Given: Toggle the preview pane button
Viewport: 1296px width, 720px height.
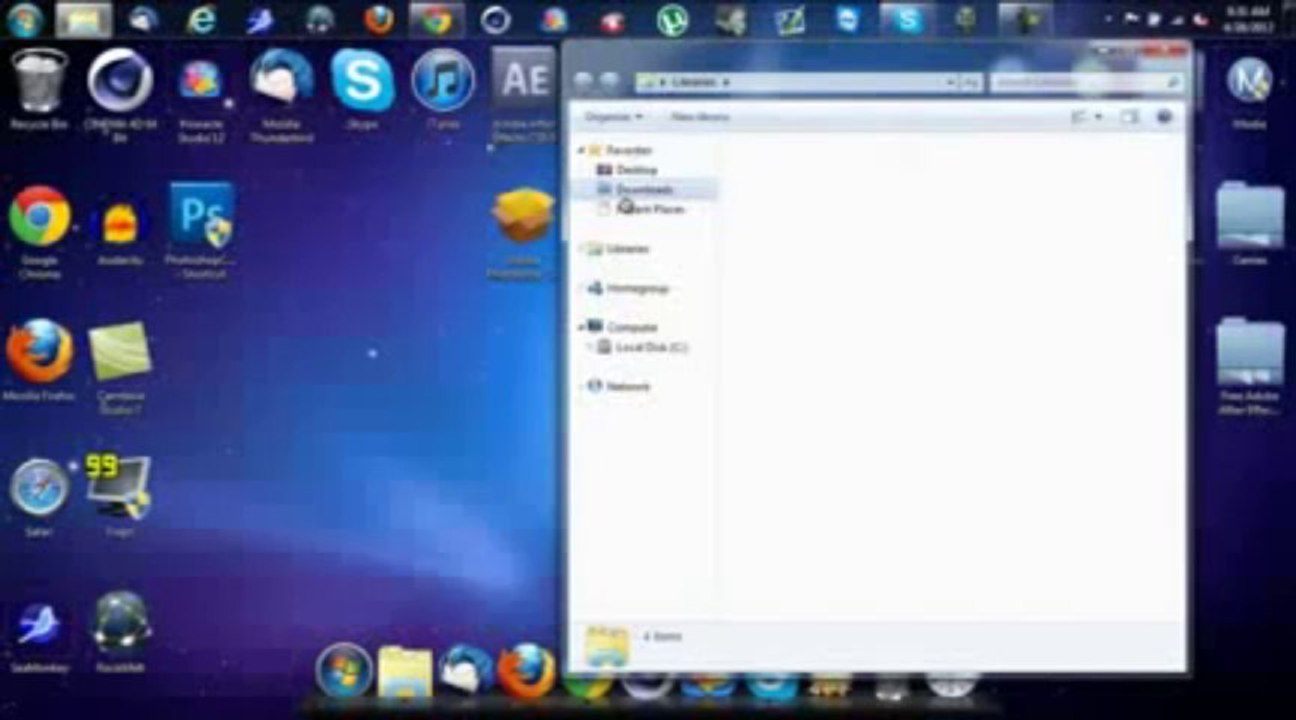Looking at the screenshot, I should click(x=1130, y=117).
